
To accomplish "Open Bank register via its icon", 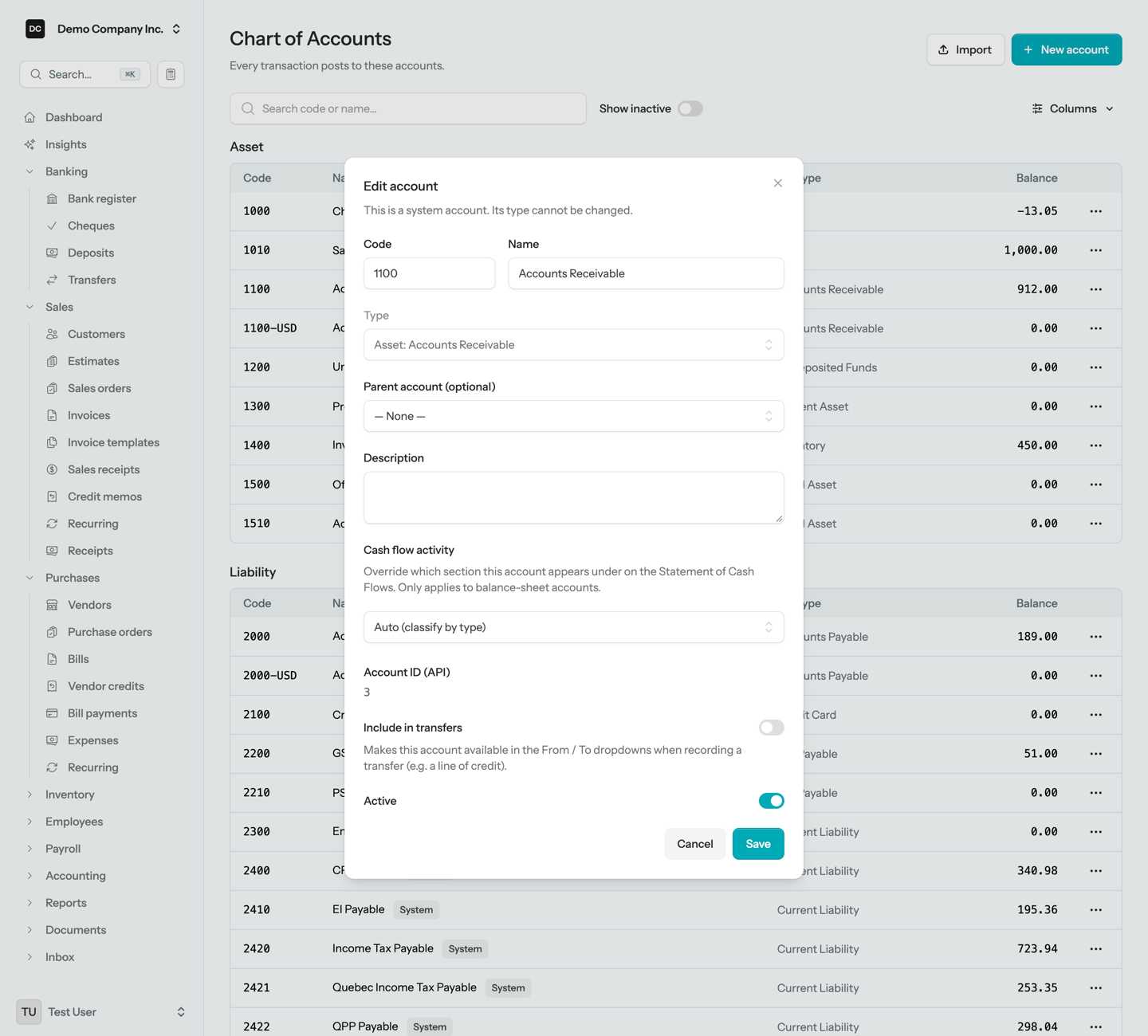I will tap(53, 198).
